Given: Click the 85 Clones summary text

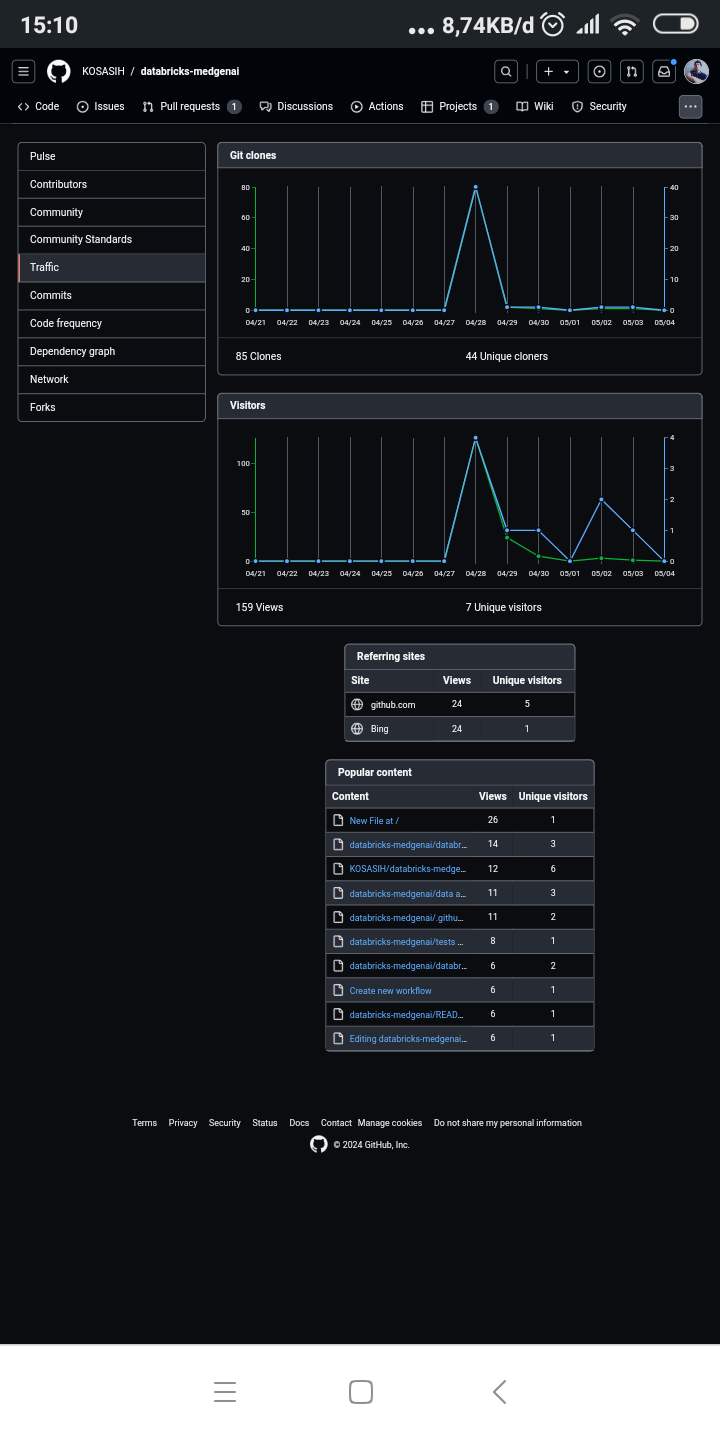Looking at the screenshot, I should click(258, 356).
